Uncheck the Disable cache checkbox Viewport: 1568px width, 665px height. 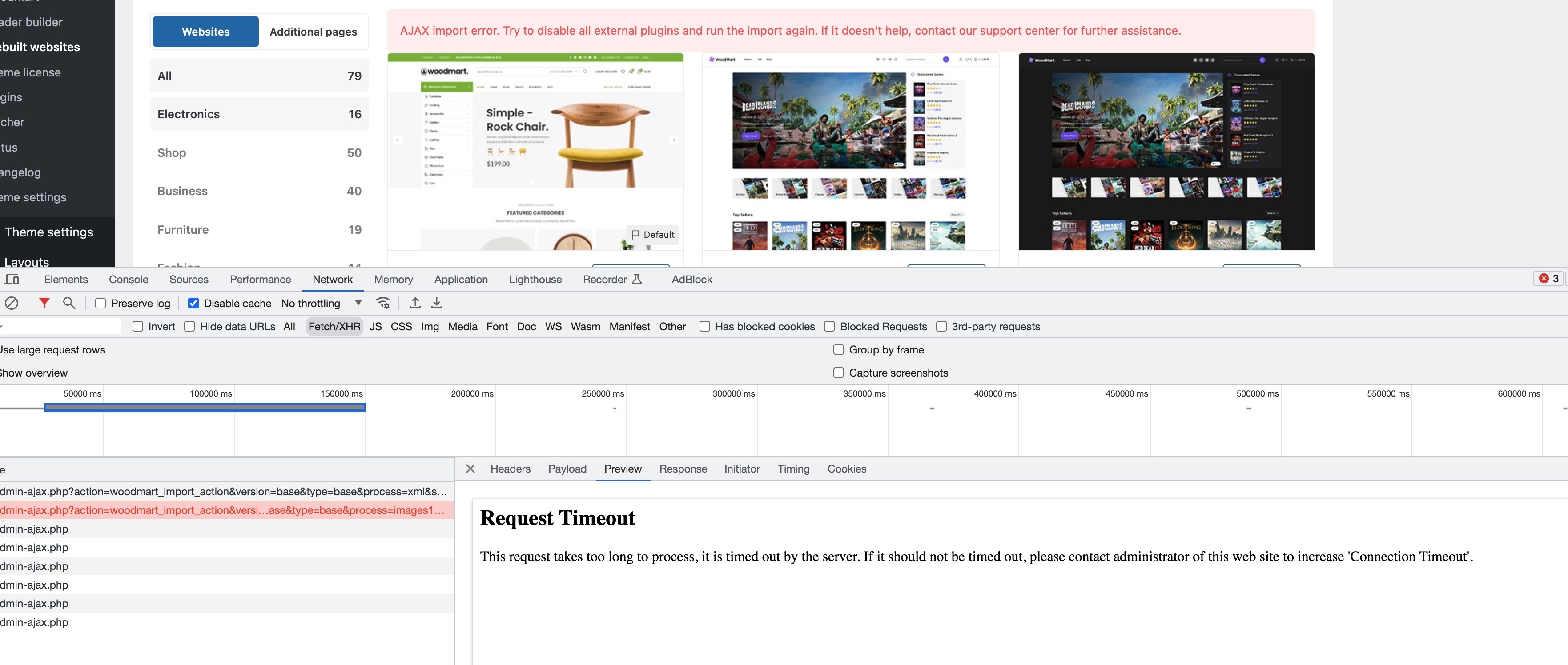pyautogui.click(x=193, y=303)
